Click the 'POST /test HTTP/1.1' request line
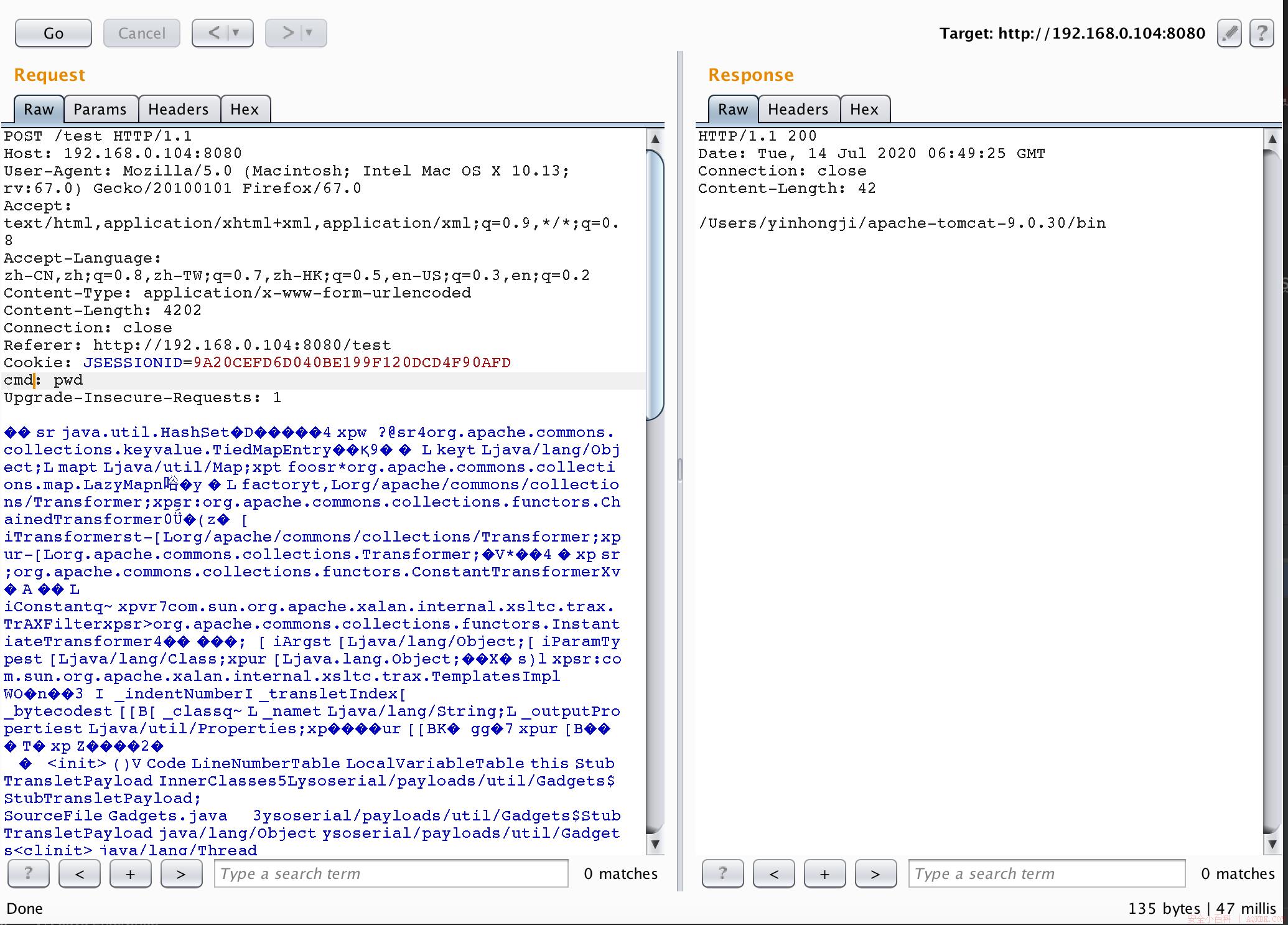 pos(98,136)
